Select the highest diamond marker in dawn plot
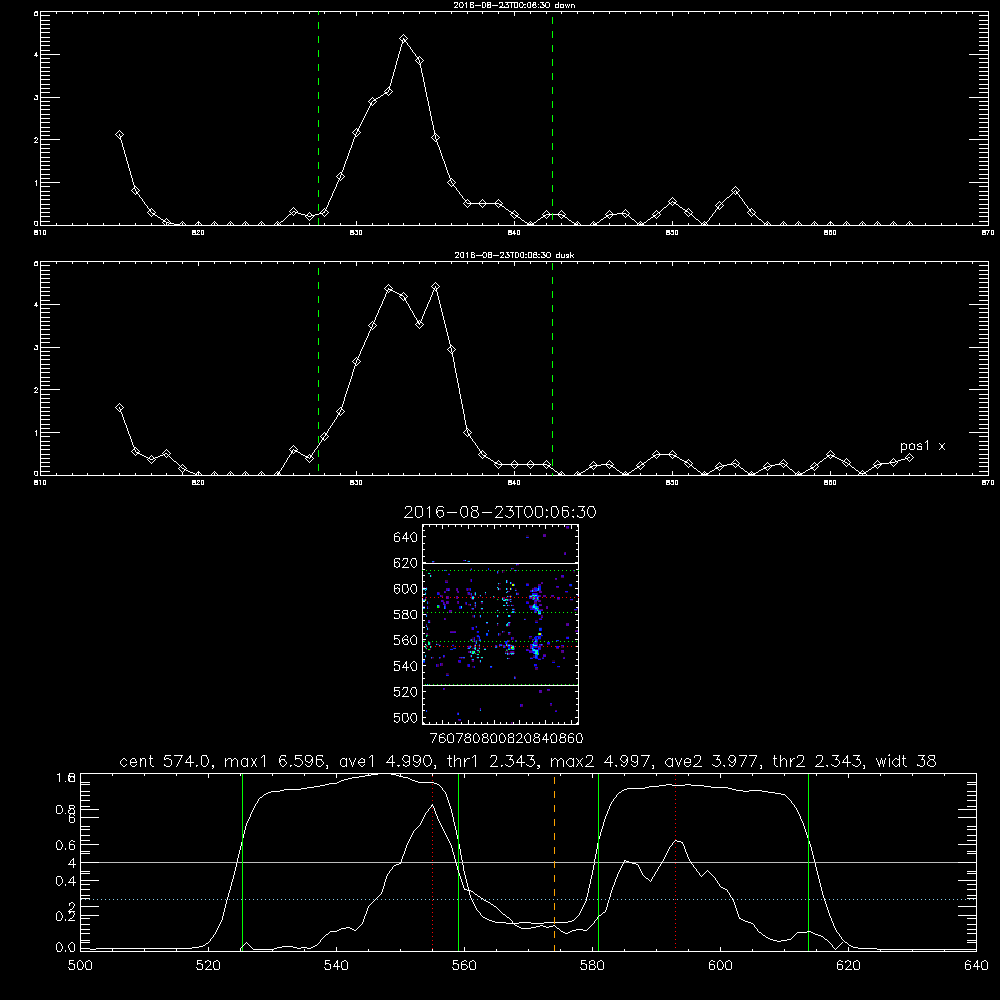Image resolution: width=1000 pixels, height=1000 pixels. pyautogui.click(x=404, y=39)
